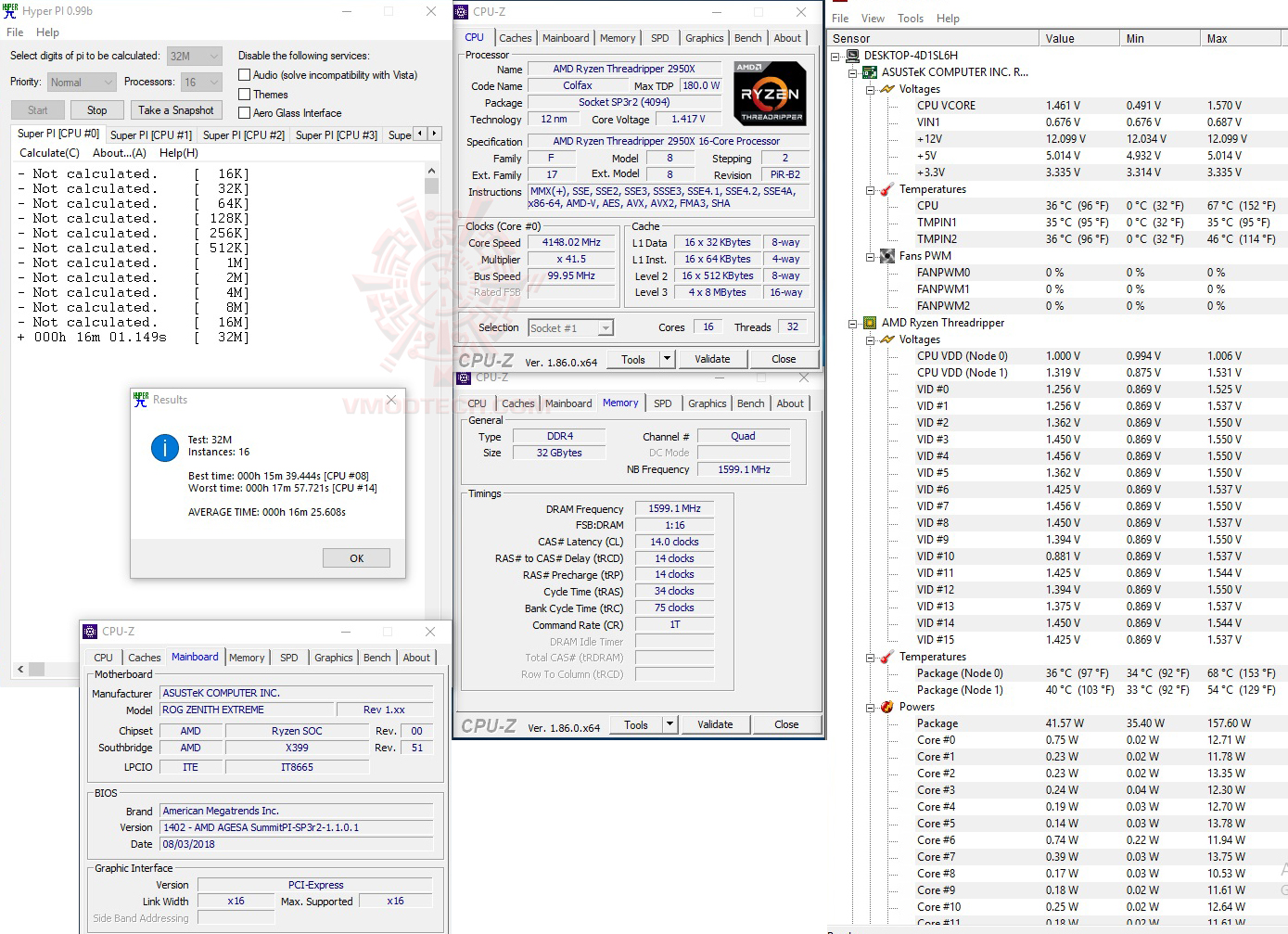Open the Processors 16 dropdown
Screen dimensions: 1288x934
pos(201,83)
